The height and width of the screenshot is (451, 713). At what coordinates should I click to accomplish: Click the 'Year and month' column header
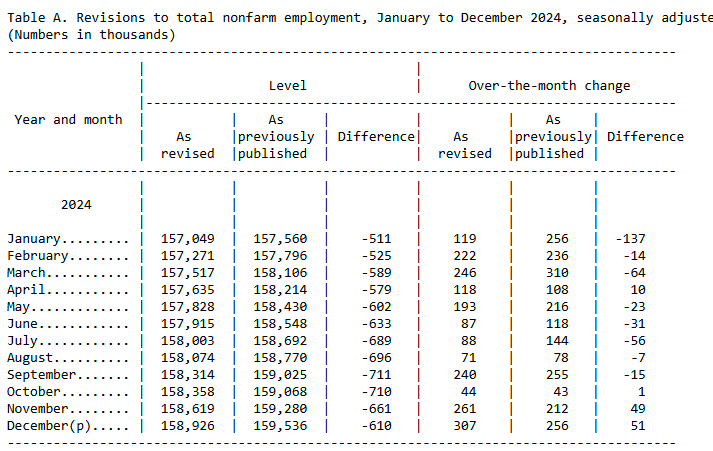(68, 120)
